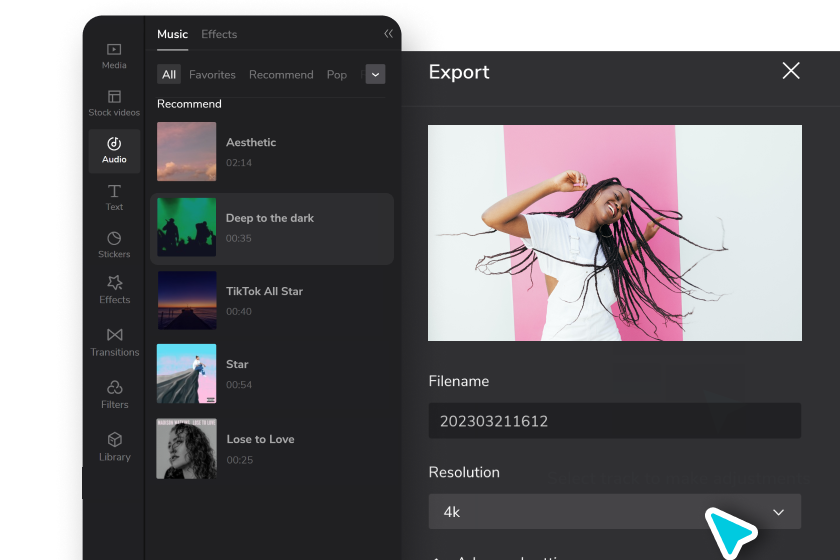Open the Stock videos panel
The image size is (840, 560).
pyautogui.click(x=114, y=103)
